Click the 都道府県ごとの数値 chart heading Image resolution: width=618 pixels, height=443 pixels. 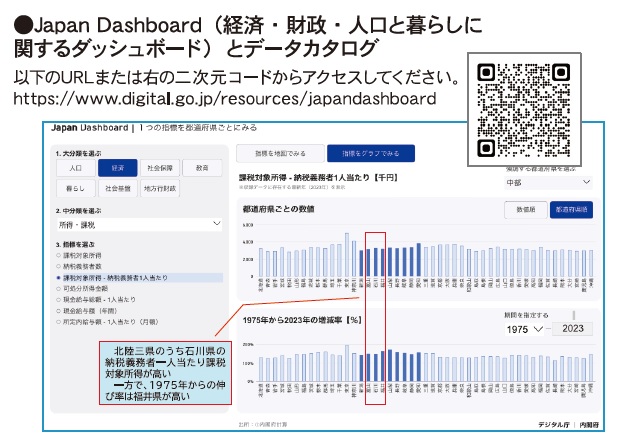[279, 209]
